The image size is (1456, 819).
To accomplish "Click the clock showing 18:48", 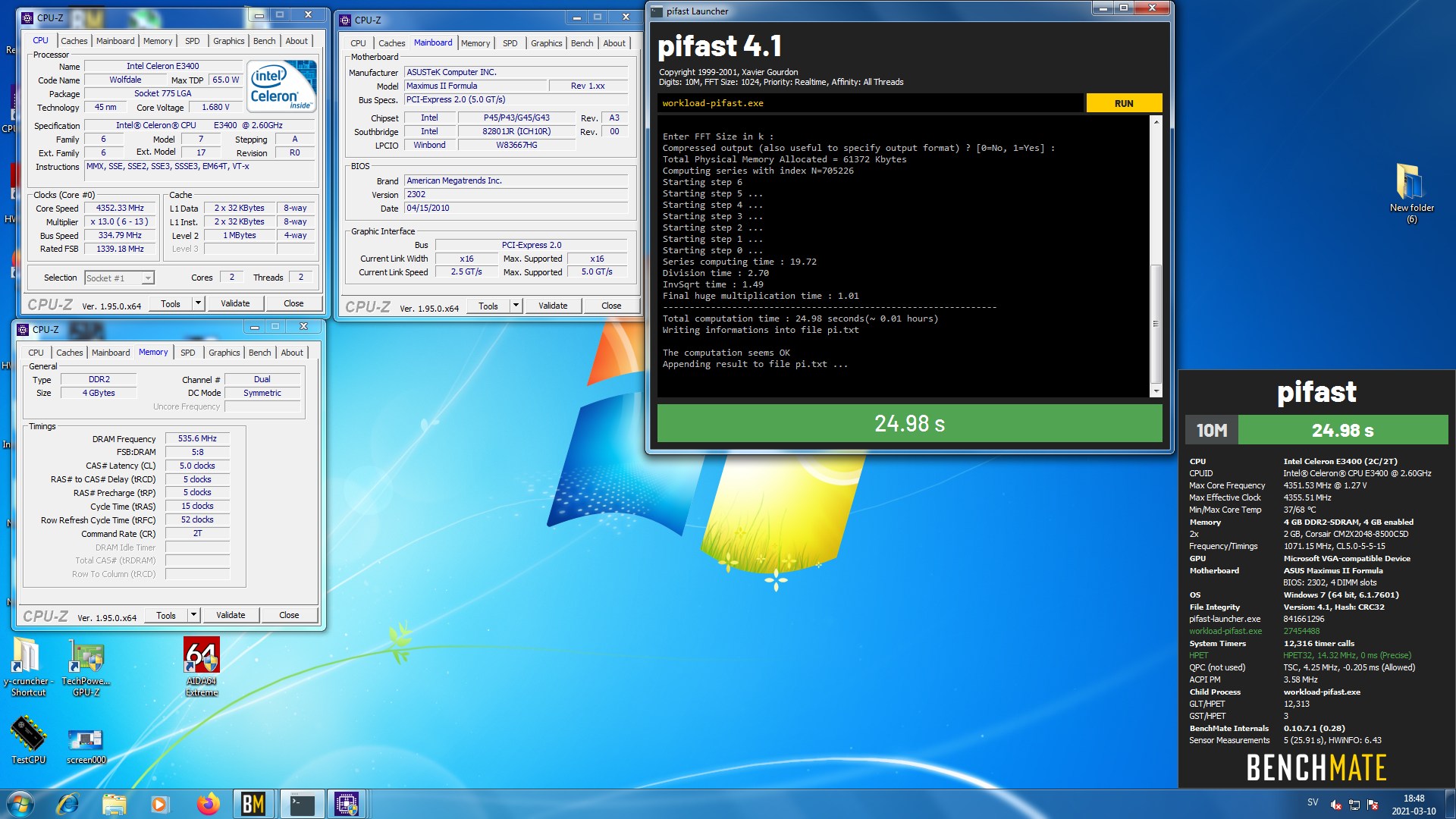I will tap(1414, 798).
